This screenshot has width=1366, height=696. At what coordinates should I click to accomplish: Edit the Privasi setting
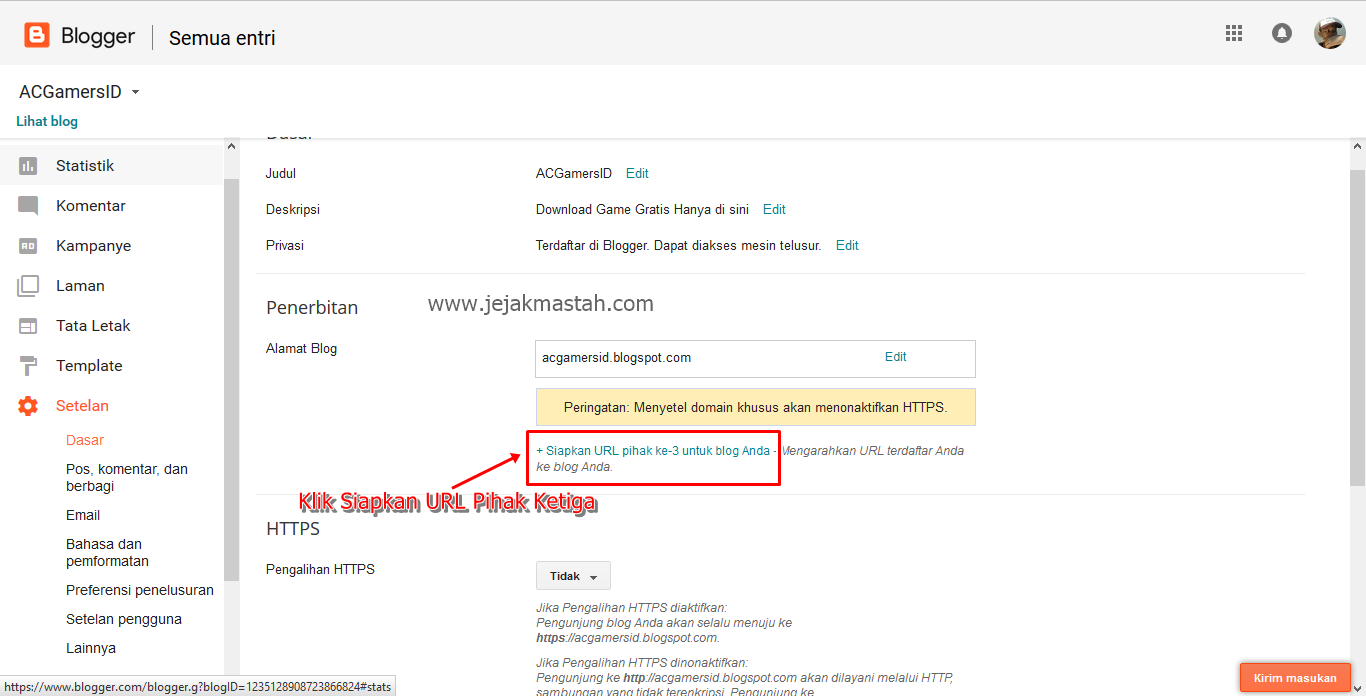(x=847, y=245)
